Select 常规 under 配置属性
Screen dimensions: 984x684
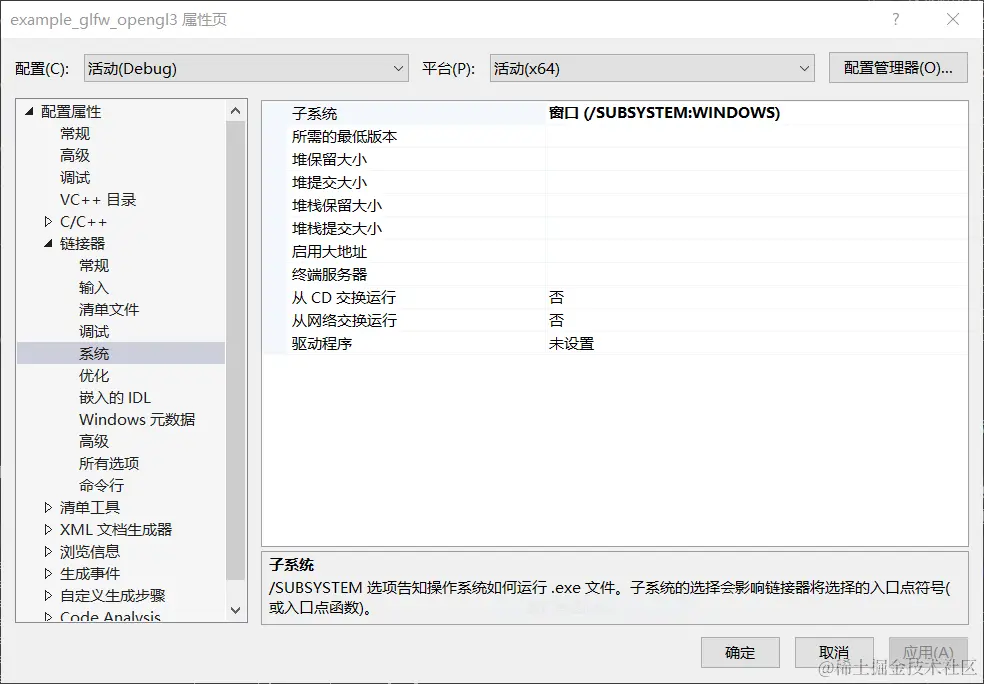[75, 134]
